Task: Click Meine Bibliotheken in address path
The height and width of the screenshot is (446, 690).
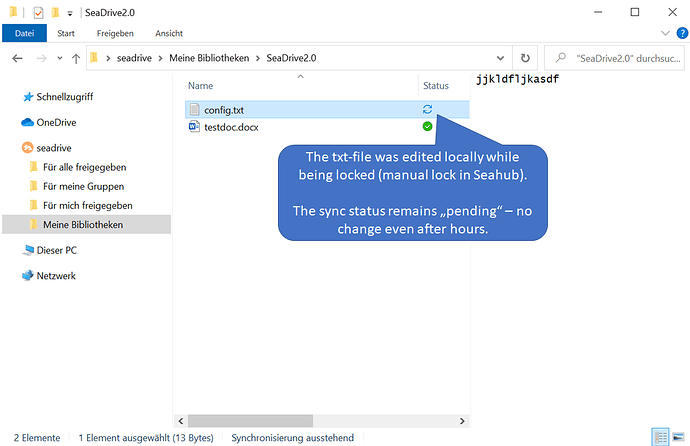Action: click(x=209, y=58)
